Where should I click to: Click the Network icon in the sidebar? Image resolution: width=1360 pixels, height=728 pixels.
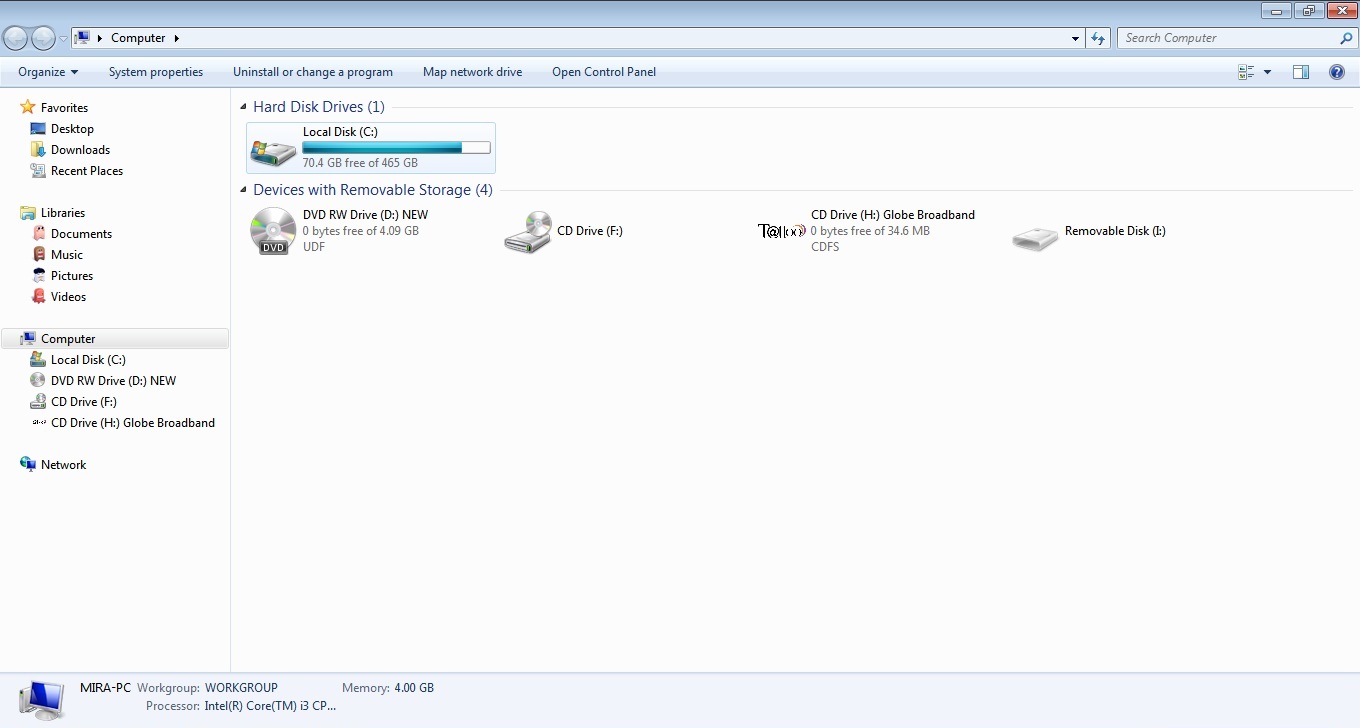pyautogui.click(x=28, y=464)
